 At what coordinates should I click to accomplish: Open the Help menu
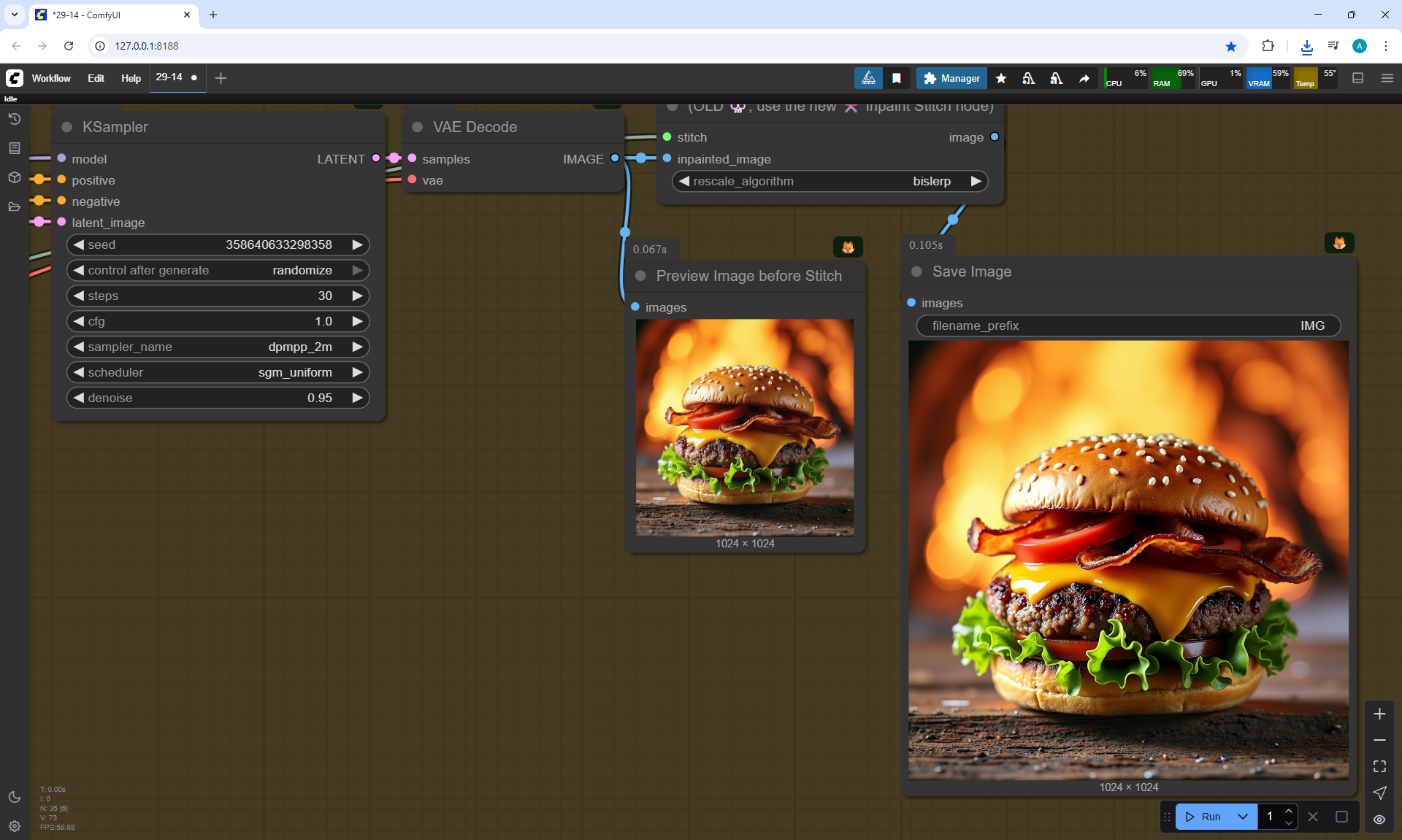pos(131,78)
